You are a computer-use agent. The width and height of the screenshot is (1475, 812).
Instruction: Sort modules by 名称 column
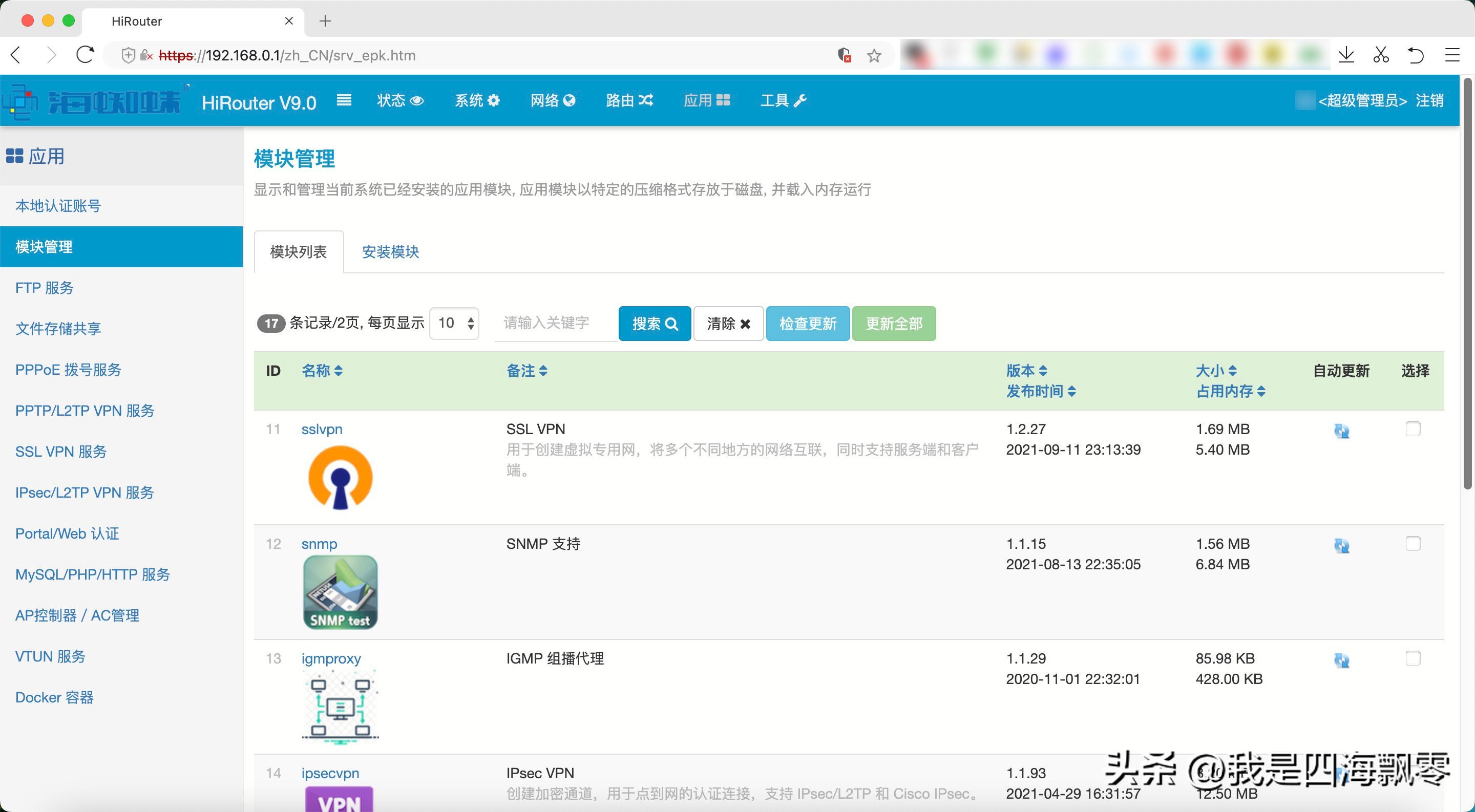(322, 371)
